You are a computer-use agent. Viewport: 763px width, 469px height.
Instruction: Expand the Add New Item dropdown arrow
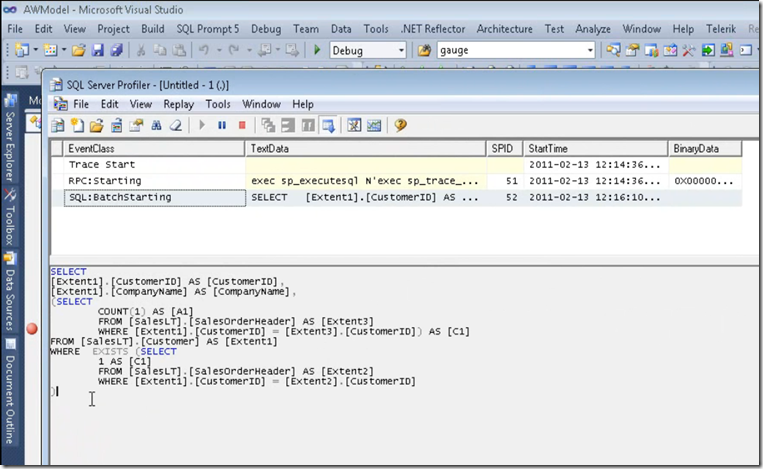coord(64,50)
